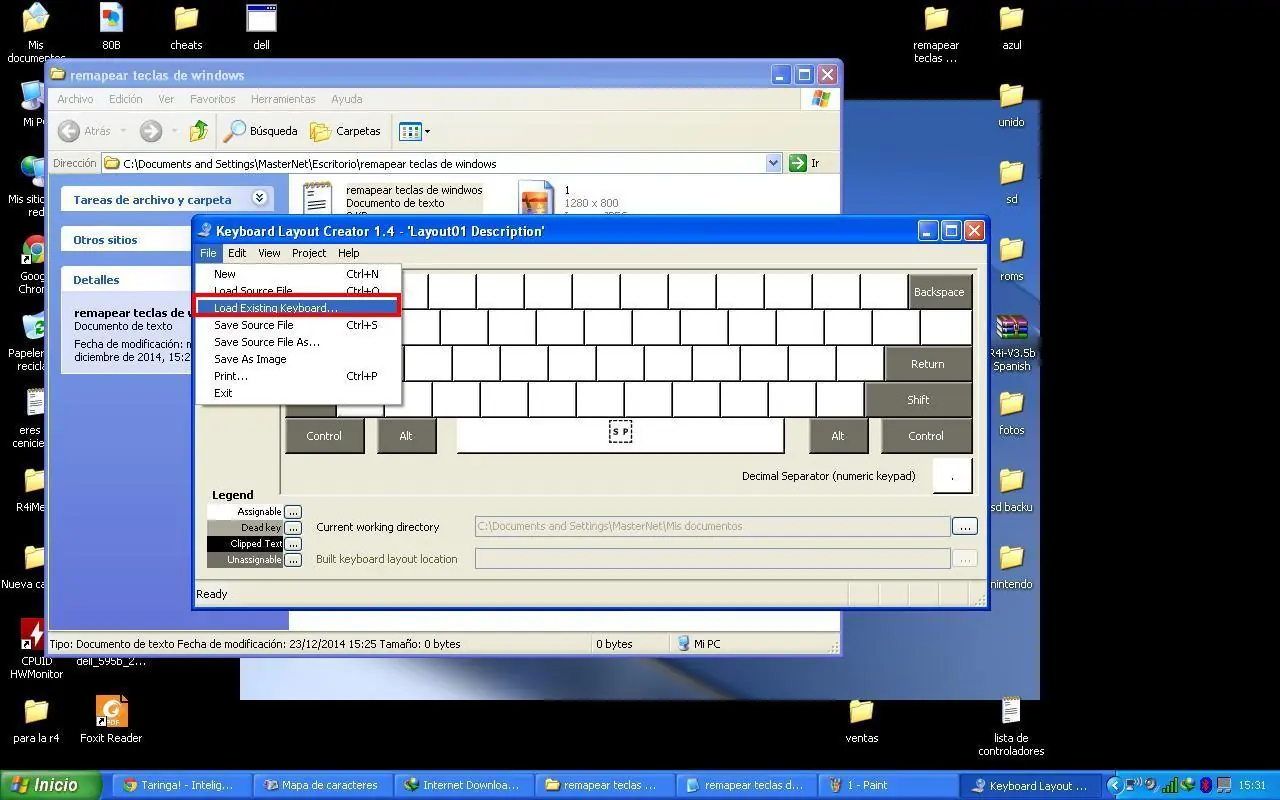Image resolution: width=1280 pixels, height=800 pixels.
Task: Click the Return key on layout
Action: (927, 364)
